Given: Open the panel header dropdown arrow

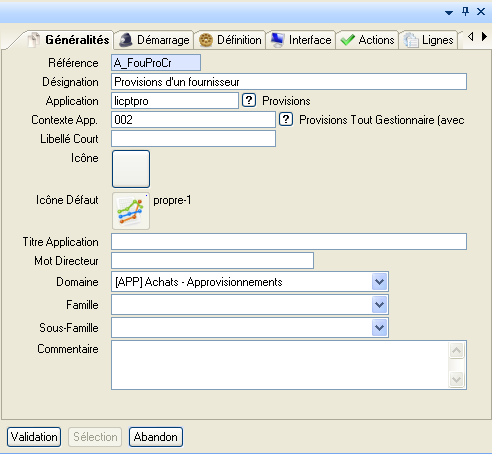Looking at the screenshot, I should [x=449, y=13].
